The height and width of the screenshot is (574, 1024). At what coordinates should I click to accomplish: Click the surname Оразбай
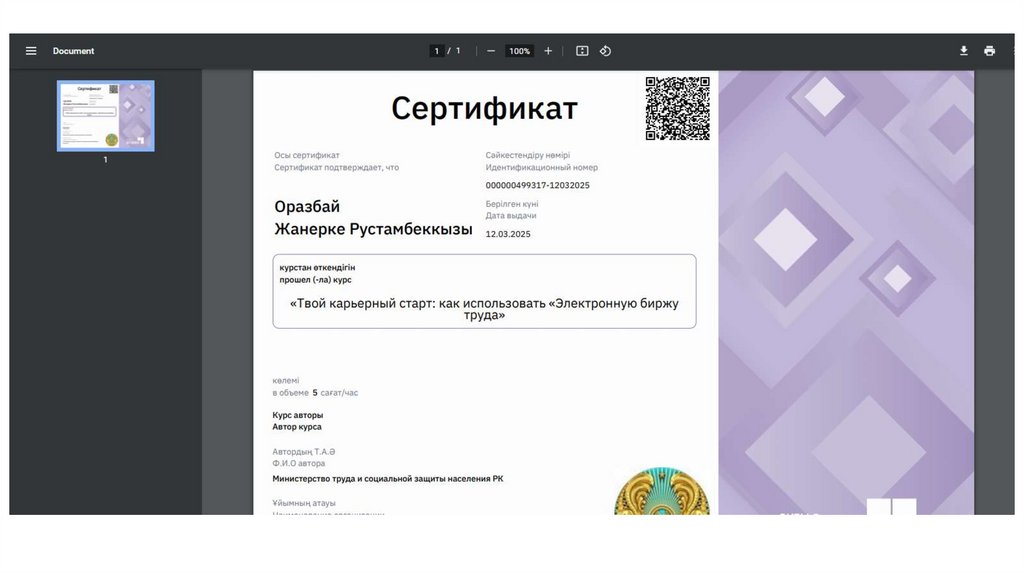point(307,206)
